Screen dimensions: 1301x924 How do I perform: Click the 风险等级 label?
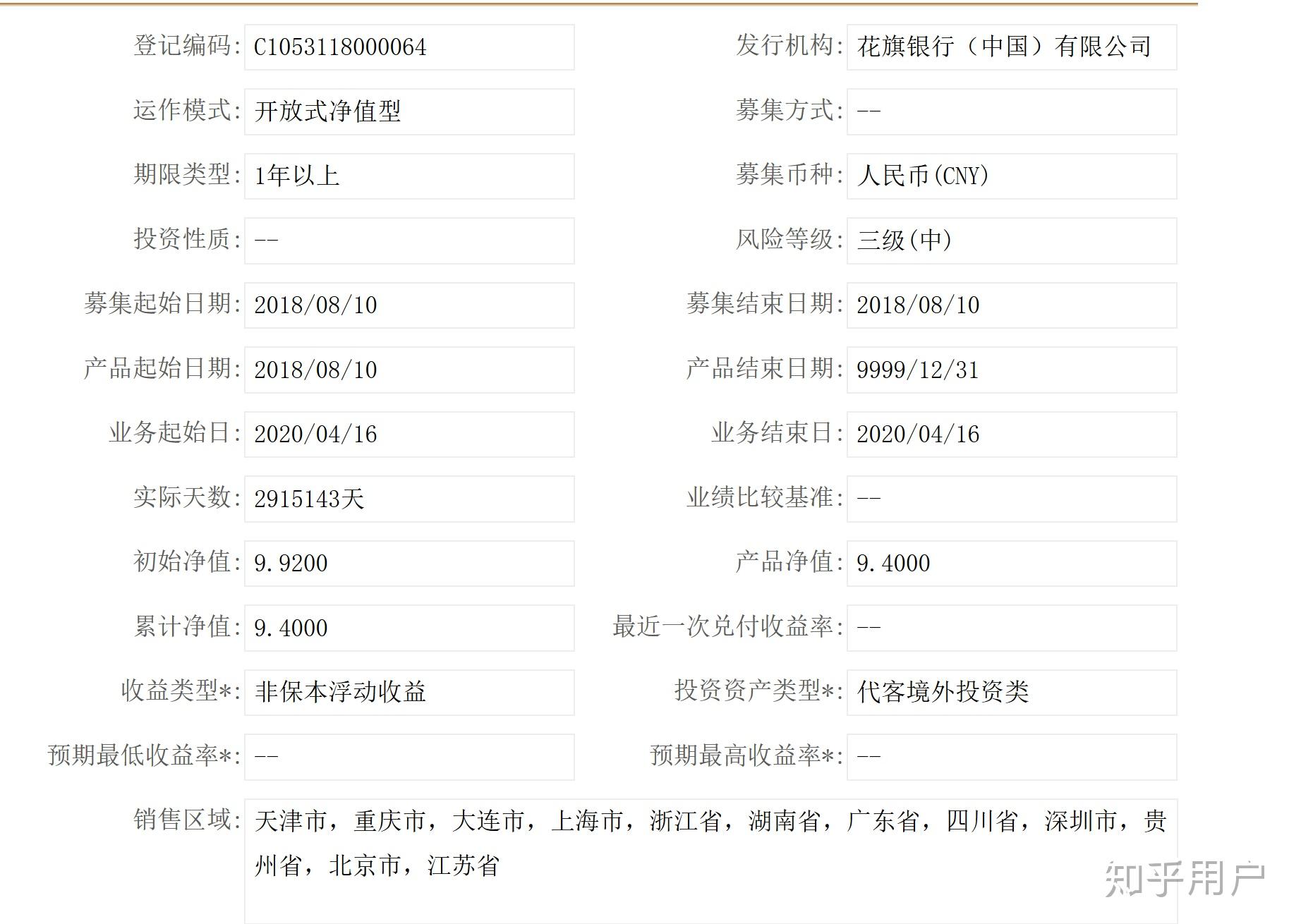tap(789, 239)
